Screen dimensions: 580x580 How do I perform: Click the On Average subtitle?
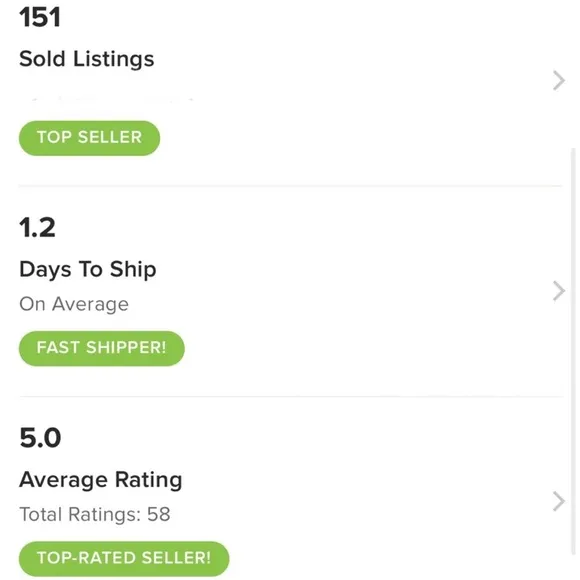tap(74, 304)
